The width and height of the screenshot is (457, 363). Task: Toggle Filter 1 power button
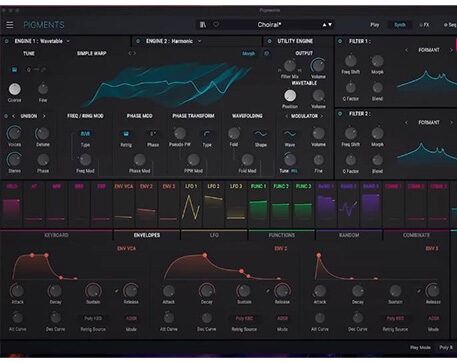340,41
